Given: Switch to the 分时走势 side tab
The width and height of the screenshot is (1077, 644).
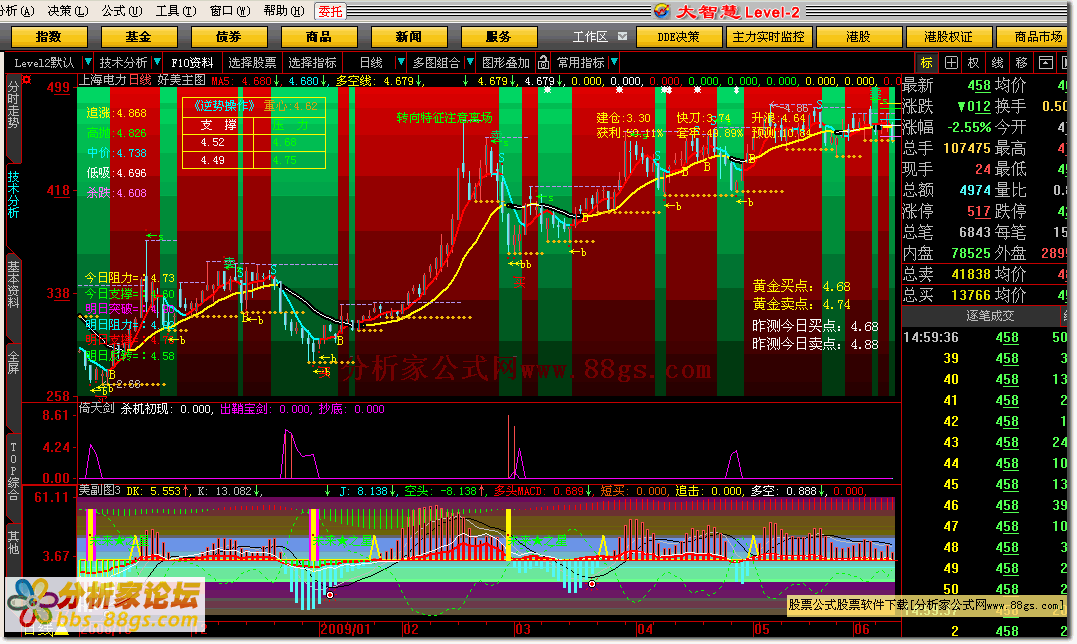Looking at the screenshot, I should click(13, 104).
